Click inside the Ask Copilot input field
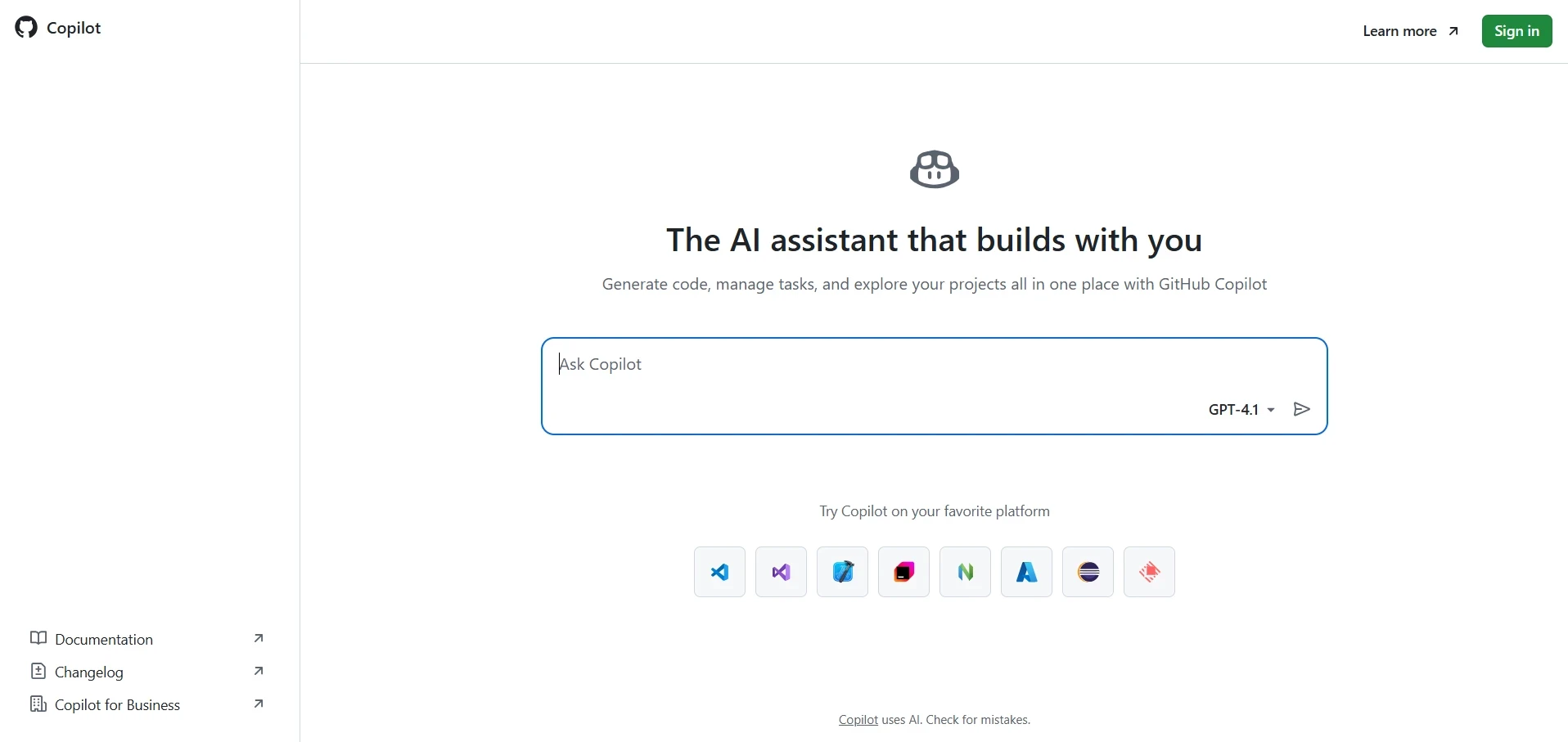Image resolution: width=1568 pixels, height=742 pixels. click(900, 364)
